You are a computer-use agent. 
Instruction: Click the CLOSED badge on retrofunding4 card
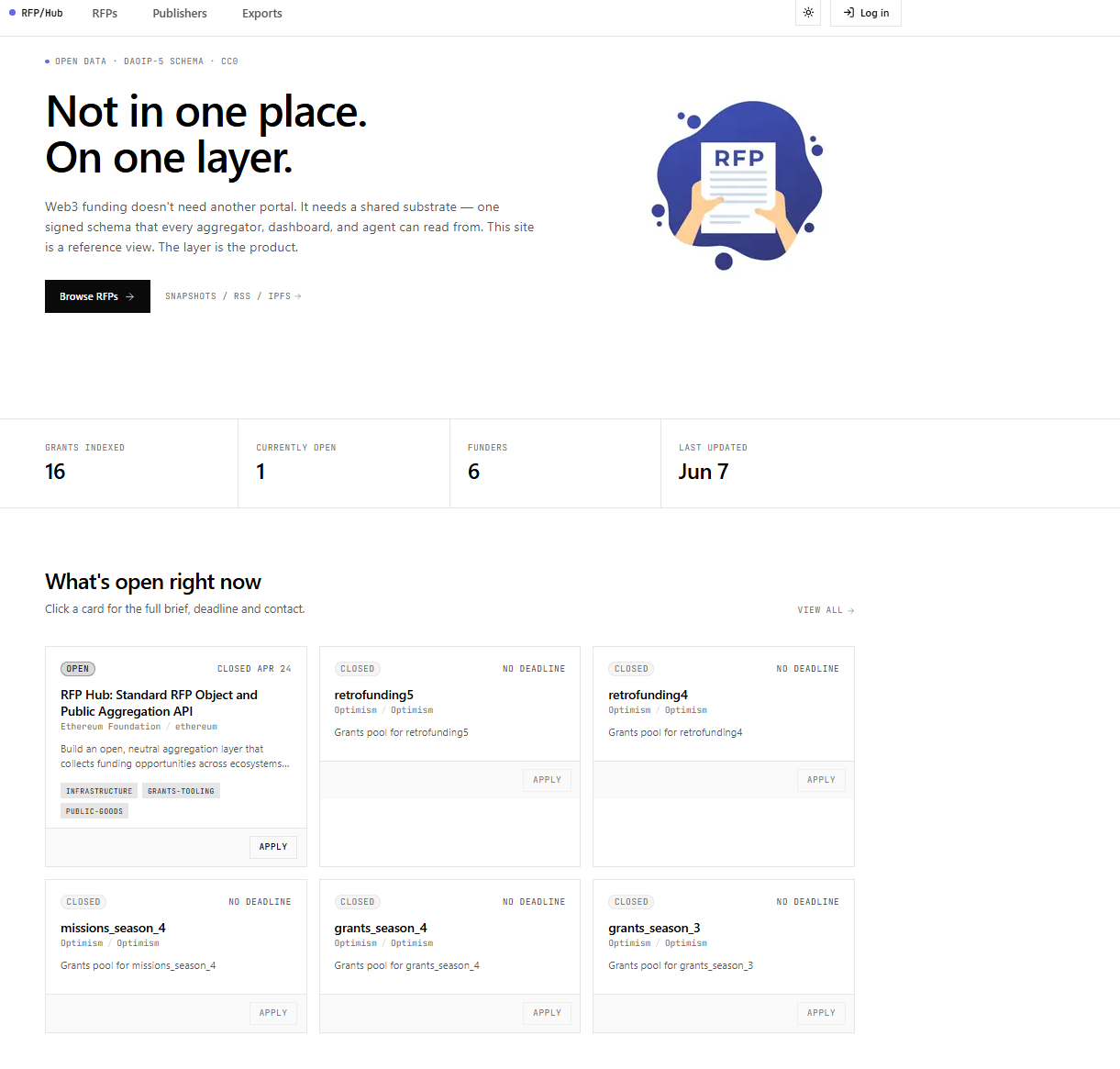click(631, 669)
